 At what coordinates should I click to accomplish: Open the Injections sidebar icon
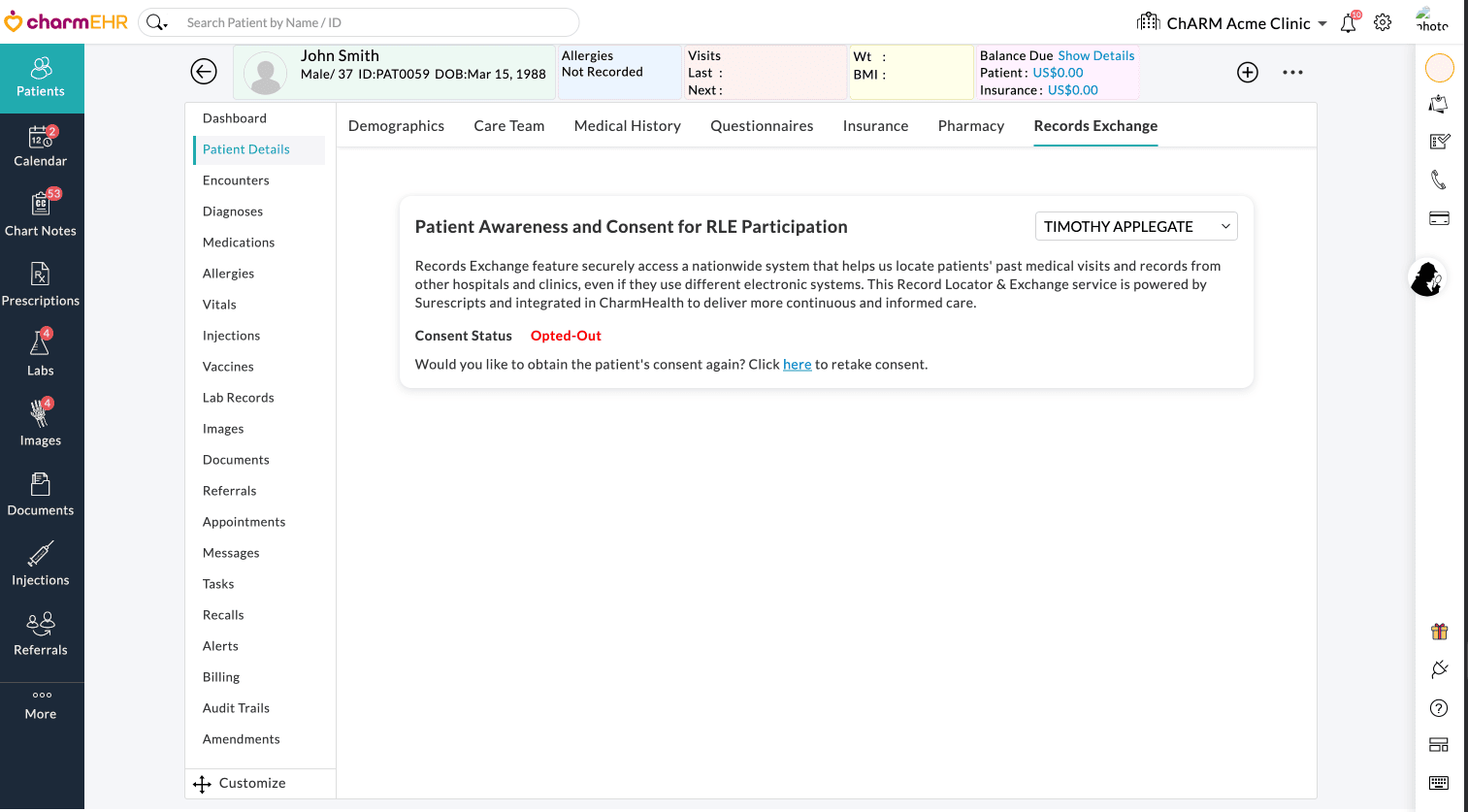[x=40, y=564]
